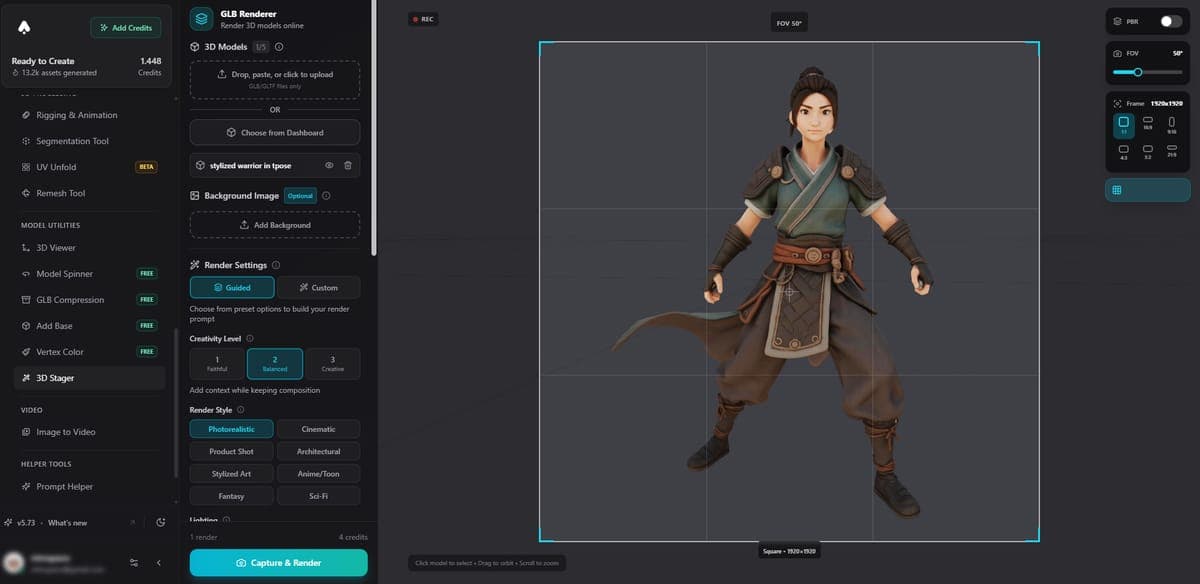Click the model upload drop zone

275,78
